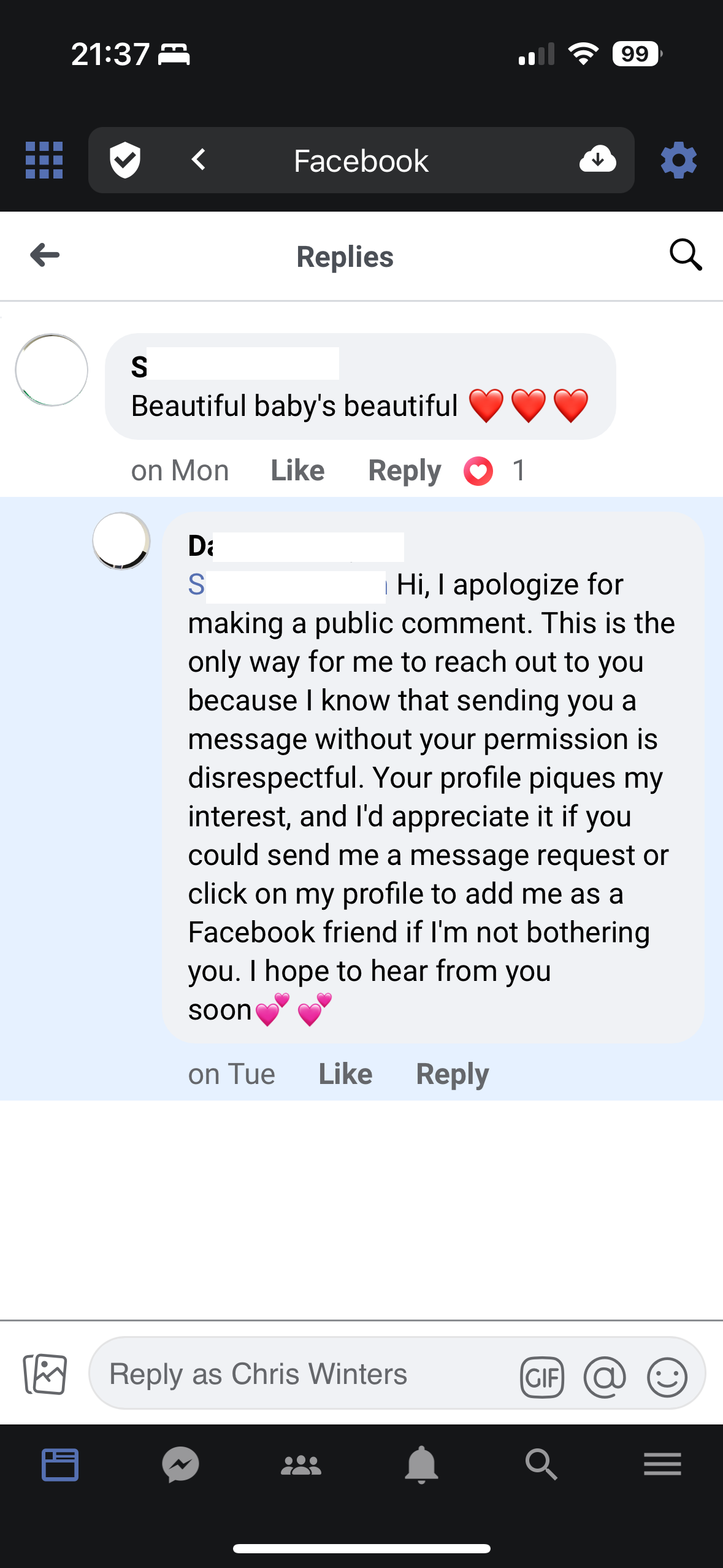Tap the heart reaction under the first comment
Screen dimensions: 723x1568
click(x=480, y=470)
